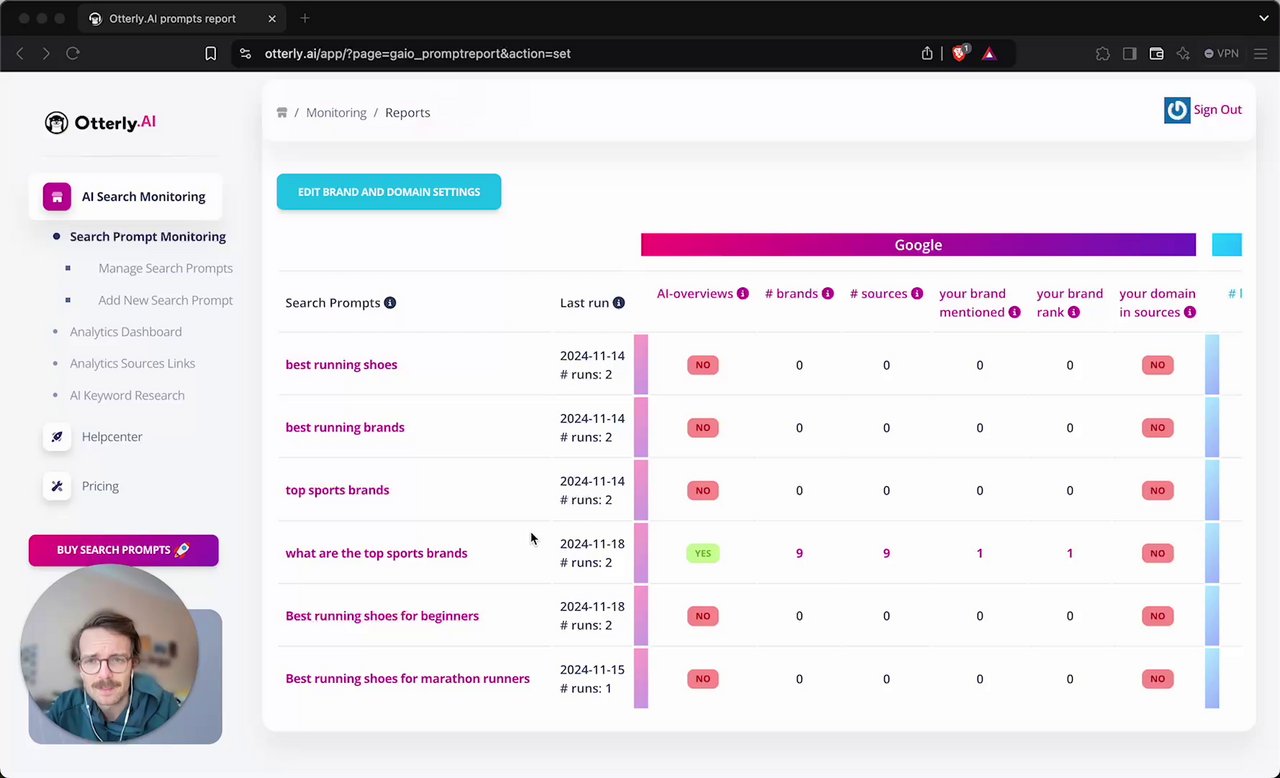
Task: Open the tab search dropdown chevron
Action: [1264, 18]
